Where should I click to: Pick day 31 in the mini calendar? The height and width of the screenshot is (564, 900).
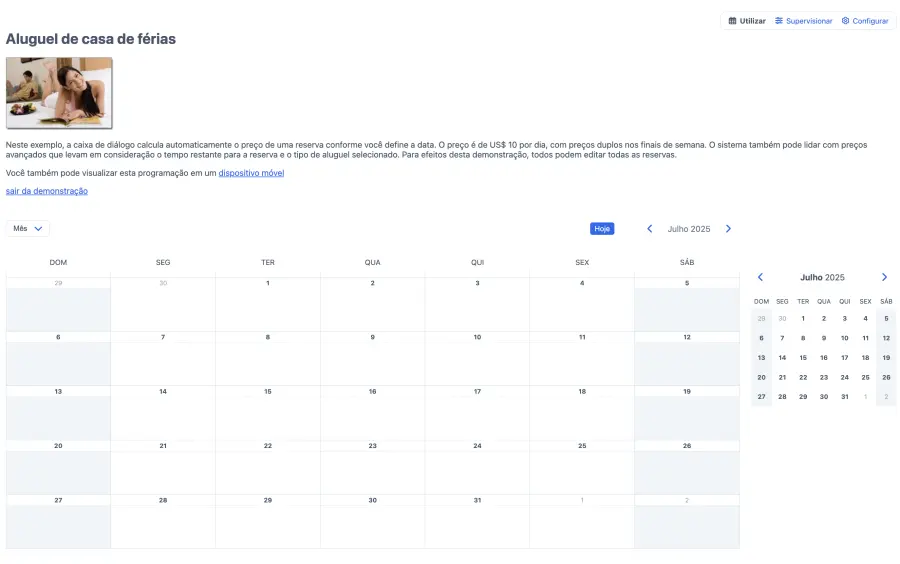click(844, 397)
